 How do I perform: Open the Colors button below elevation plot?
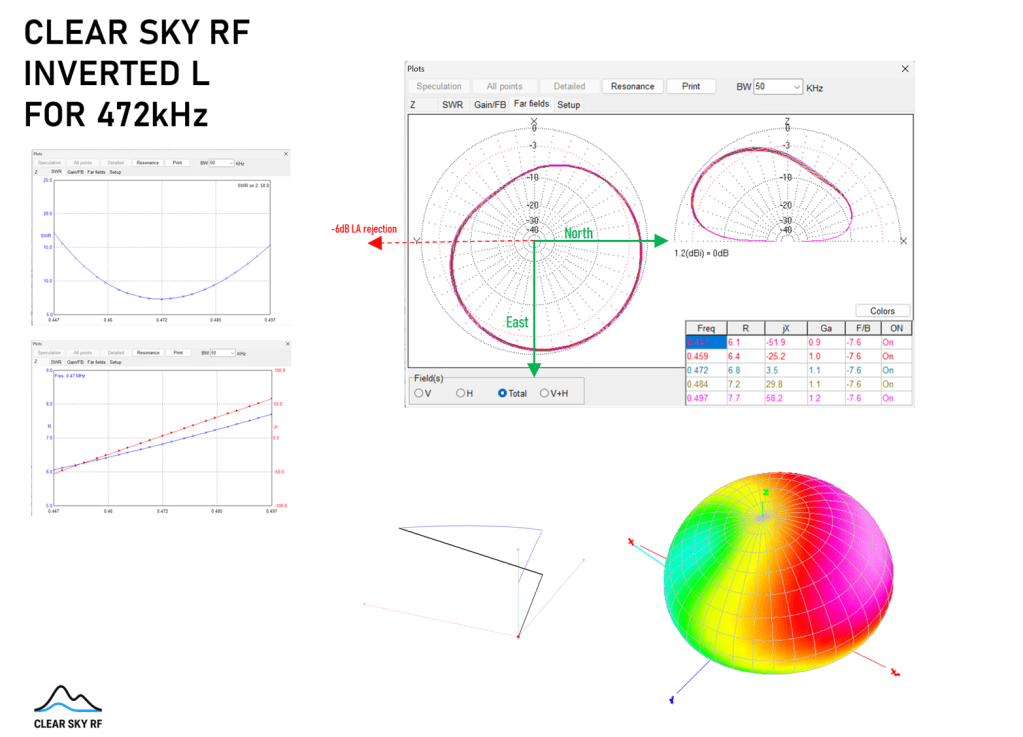[x=882, y=311]
